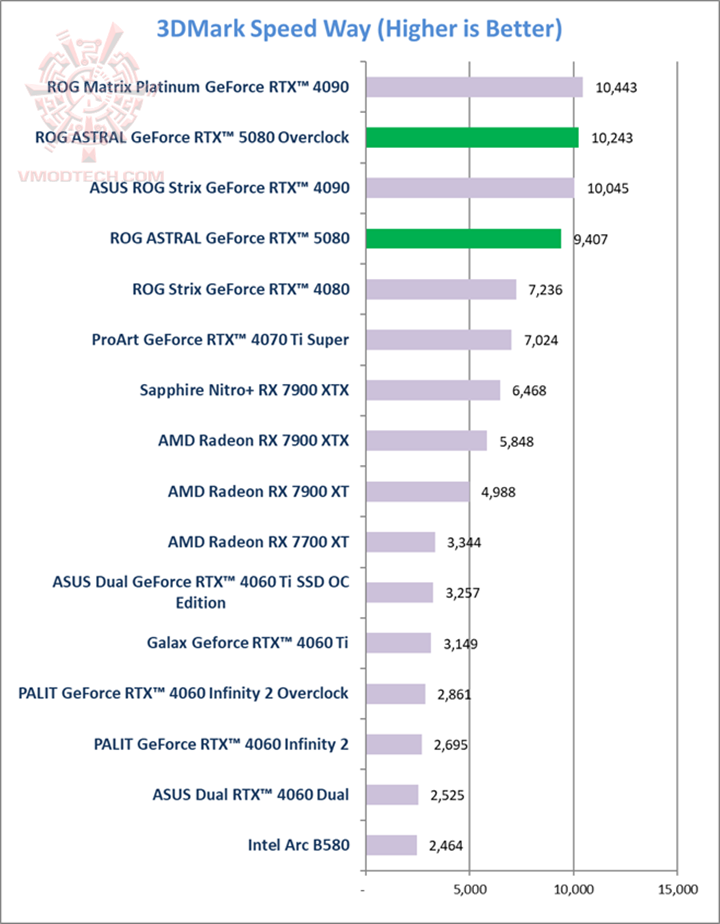Click the green bar for RTX 5080 Overclock

coord(472,138)
